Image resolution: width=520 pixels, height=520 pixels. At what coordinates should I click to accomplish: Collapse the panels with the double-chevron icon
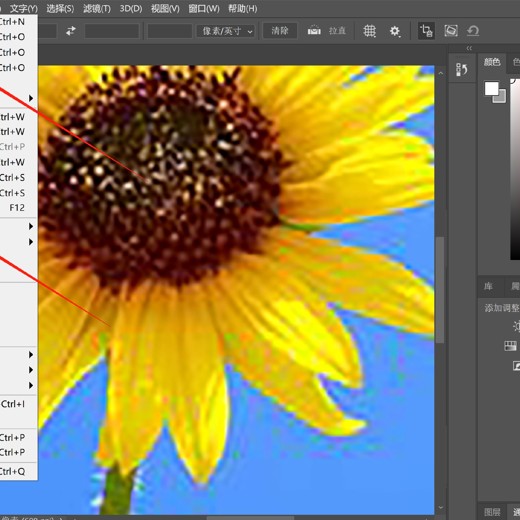(469, 48)
